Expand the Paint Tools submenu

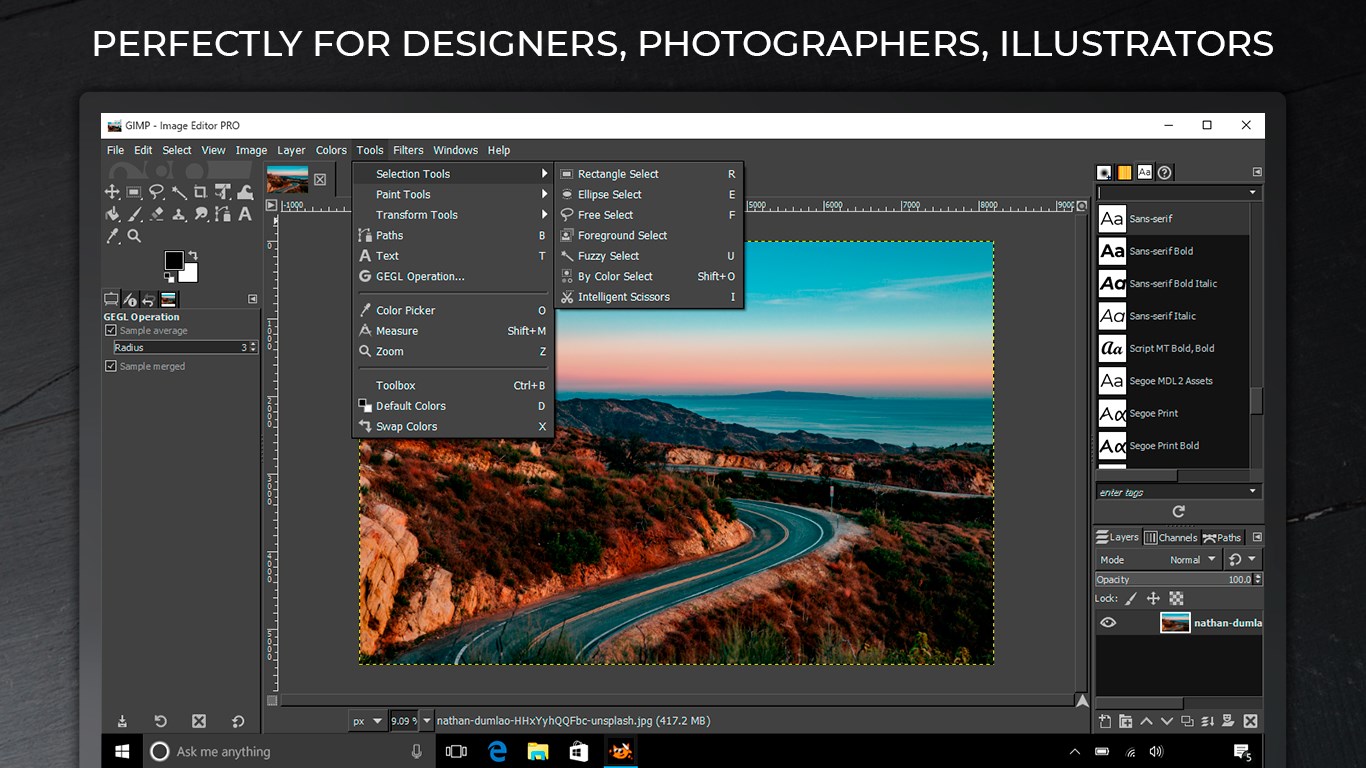(453, 194)
